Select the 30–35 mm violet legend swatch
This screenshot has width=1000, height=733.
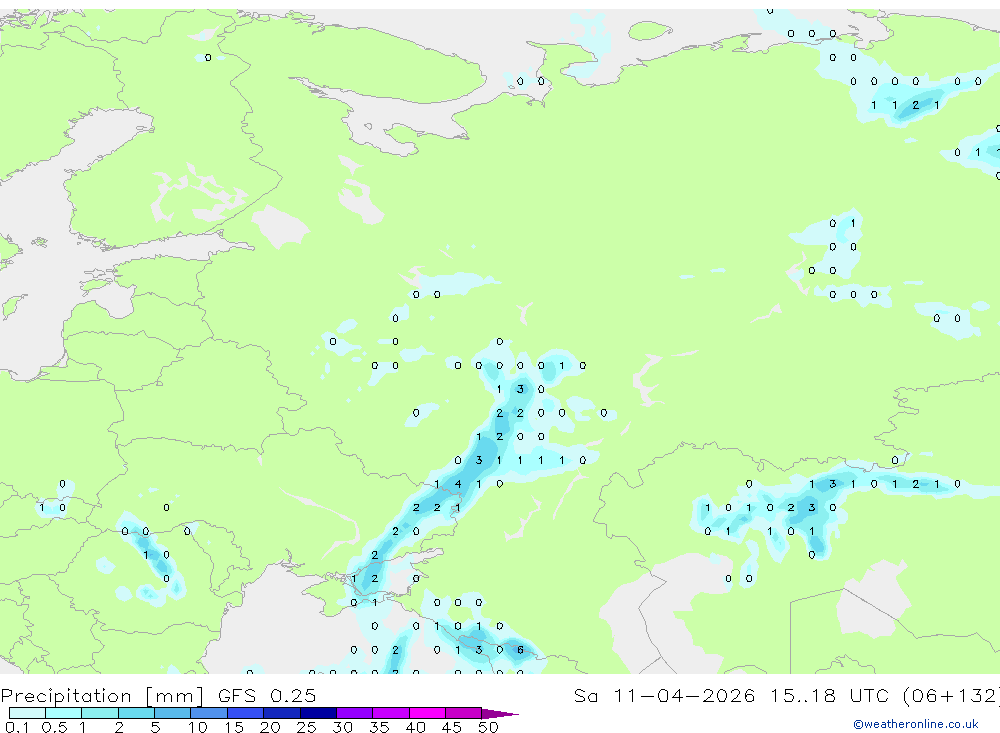pyautogui.click(x=355, y=713)
